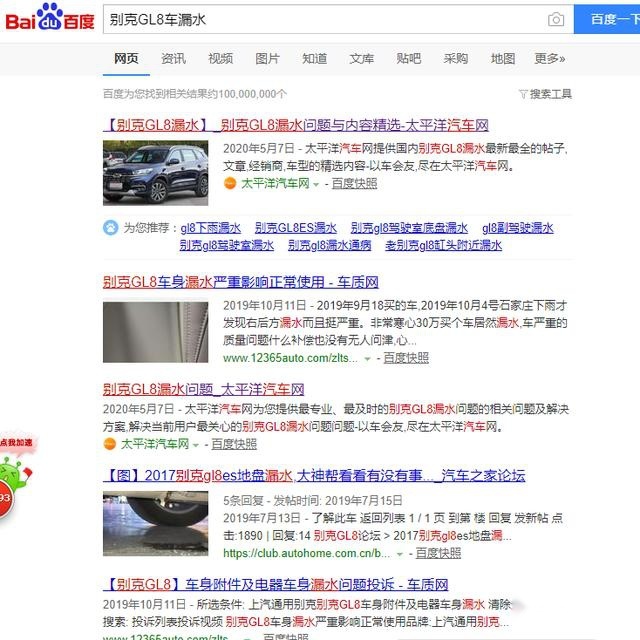Click the www.12365auto.com/zlts... URL
Image resolution: width=640 pixels, height=640 pixels.
(x=290, y=358)
